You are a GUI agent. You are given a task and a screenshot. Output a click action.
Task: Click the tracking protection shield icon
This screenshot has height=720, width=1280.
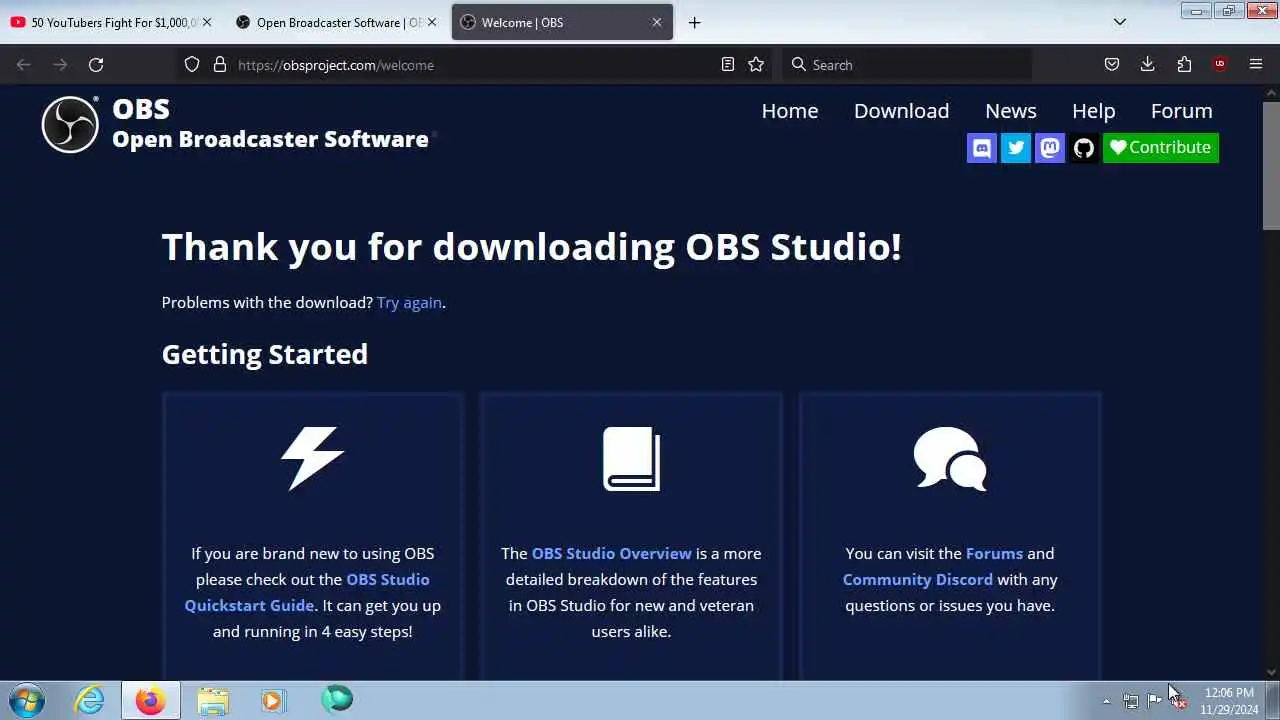coord(192,64)
